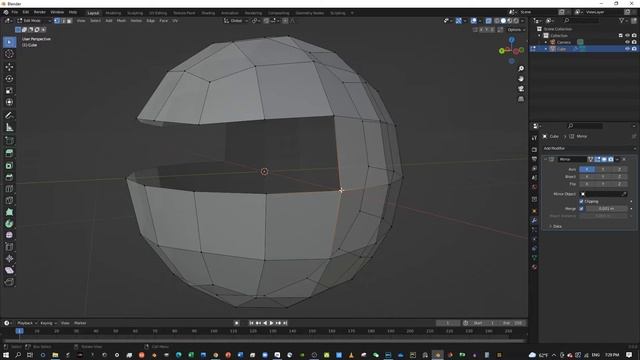Select the Spin tool
640x360 pixels.
[9, 224]
